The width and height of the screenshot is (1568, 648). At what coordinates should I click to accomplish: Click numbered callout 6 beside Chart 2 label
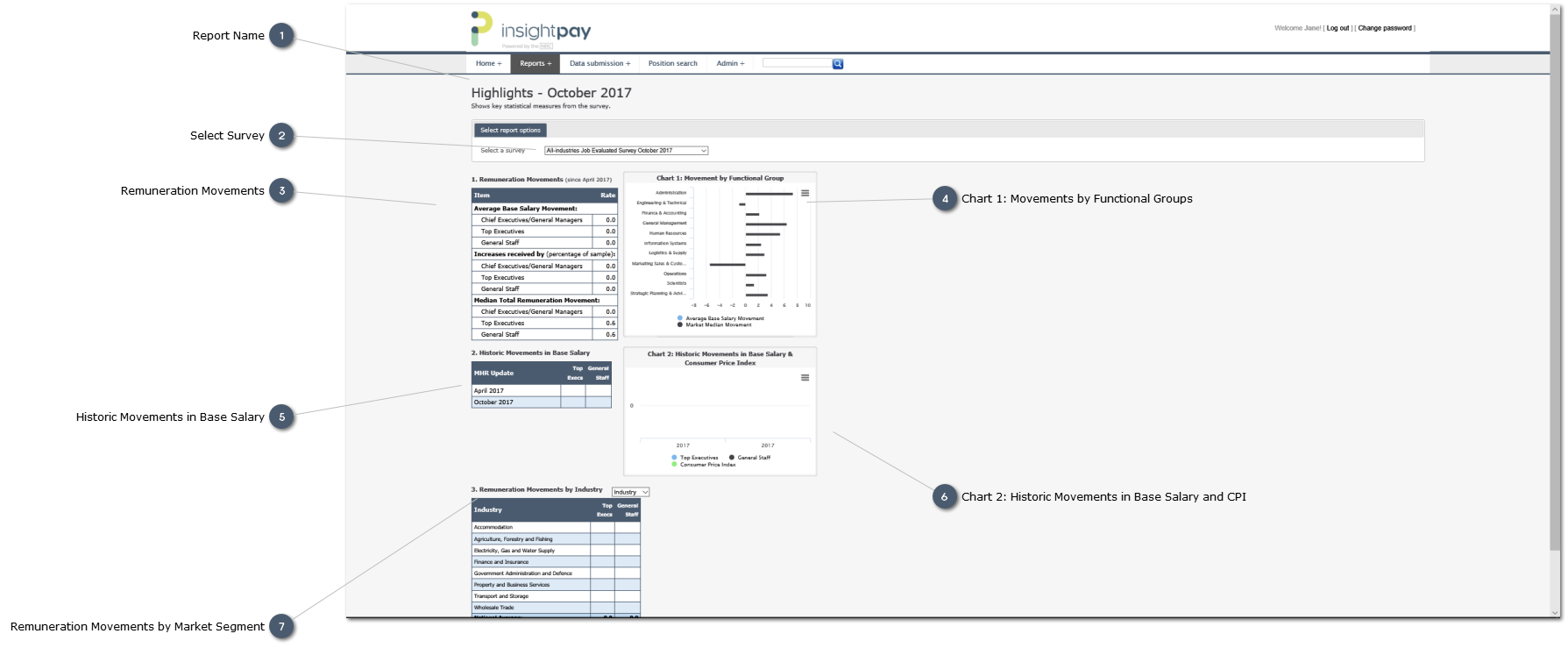pos(944,497)
